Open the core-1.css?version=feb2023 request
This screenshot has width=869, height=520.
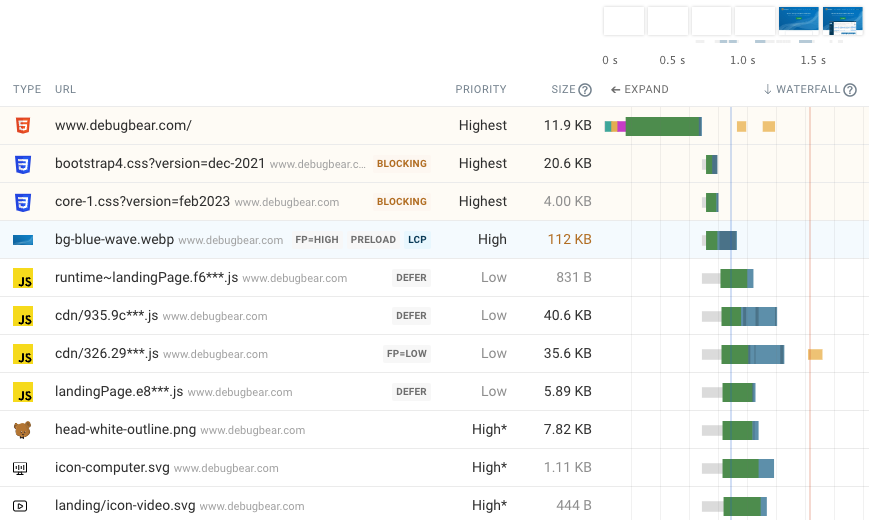[434, 202]
